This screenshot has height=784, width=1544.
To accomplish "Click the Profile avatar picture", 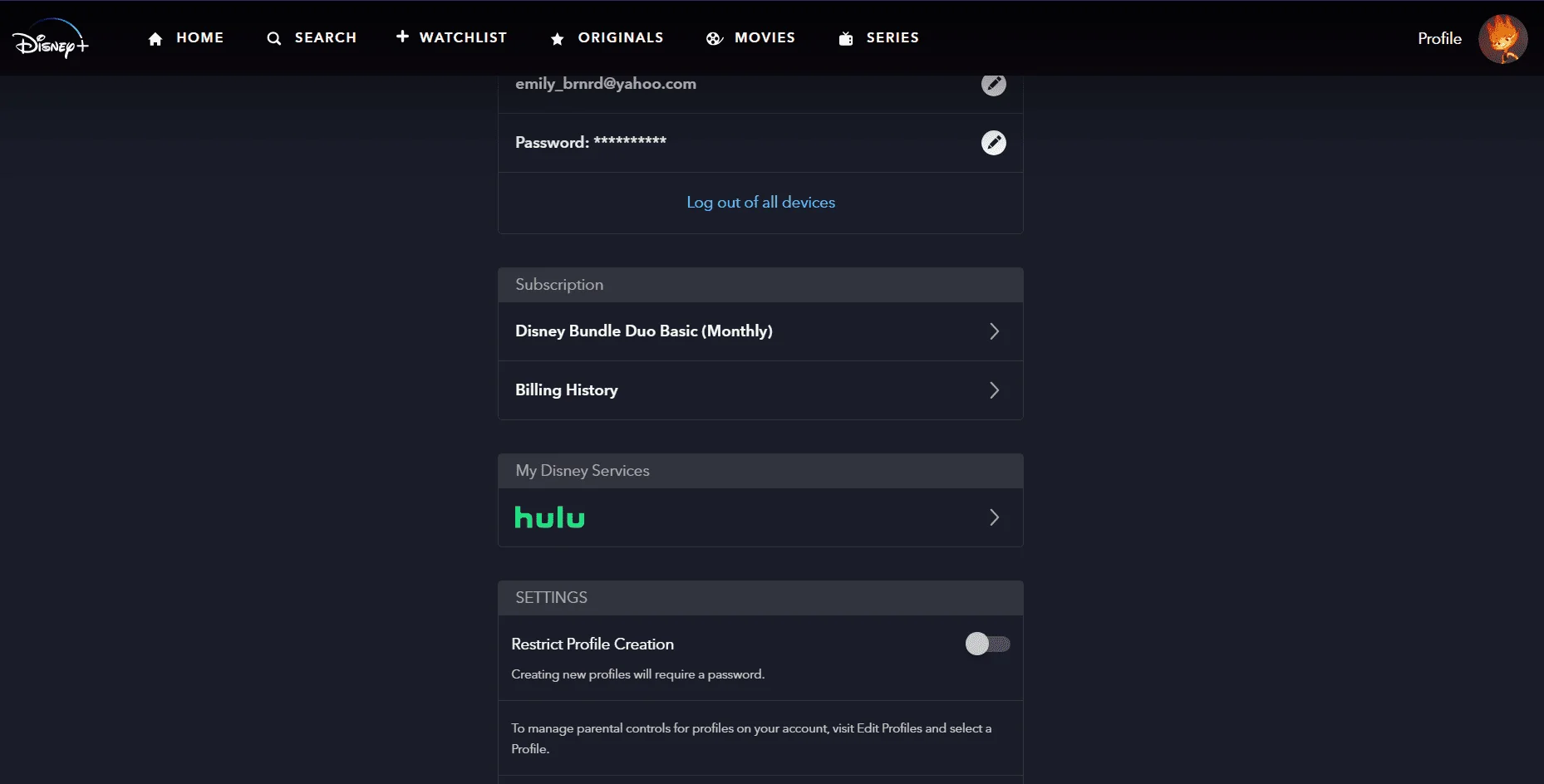I will [1502, 38].
